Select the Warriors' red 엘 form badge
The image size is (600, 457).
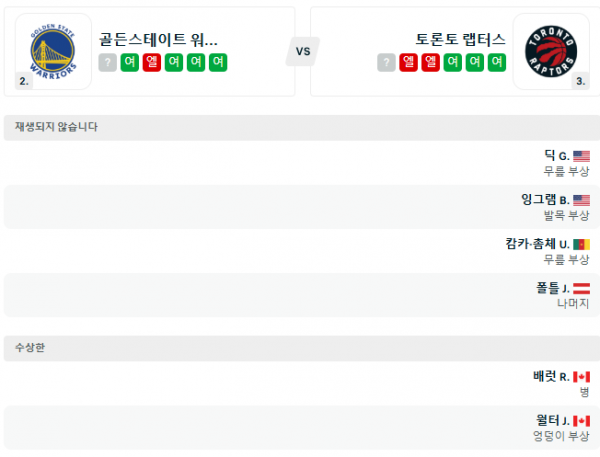pyautogui.click(x=152, y=63)
